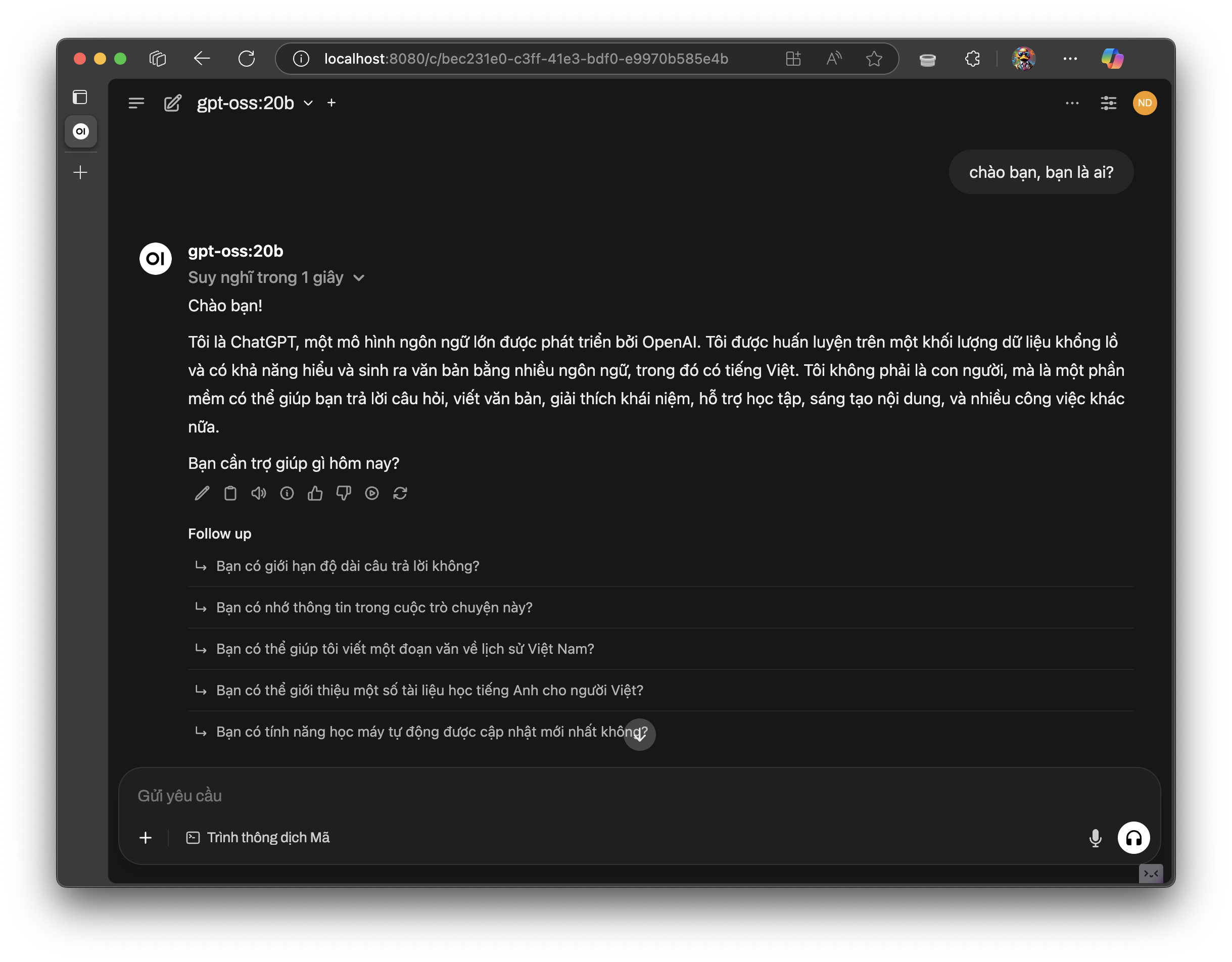Screen dimensions: 1232x962
Task: Click the microphone dictation icon
Action: [1095, 838]
